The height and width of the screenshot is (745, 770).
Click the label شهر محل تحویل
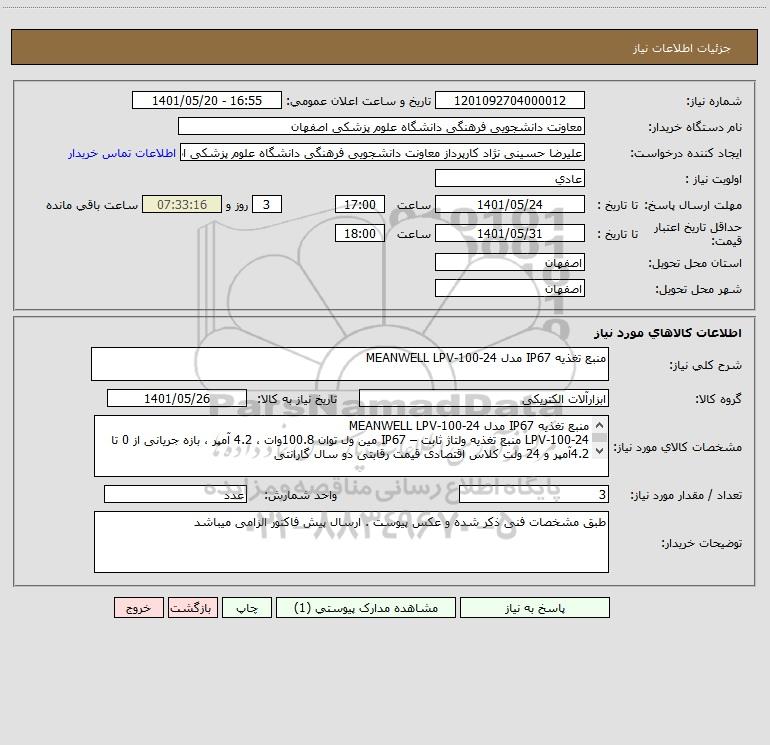tap(698, 289)
